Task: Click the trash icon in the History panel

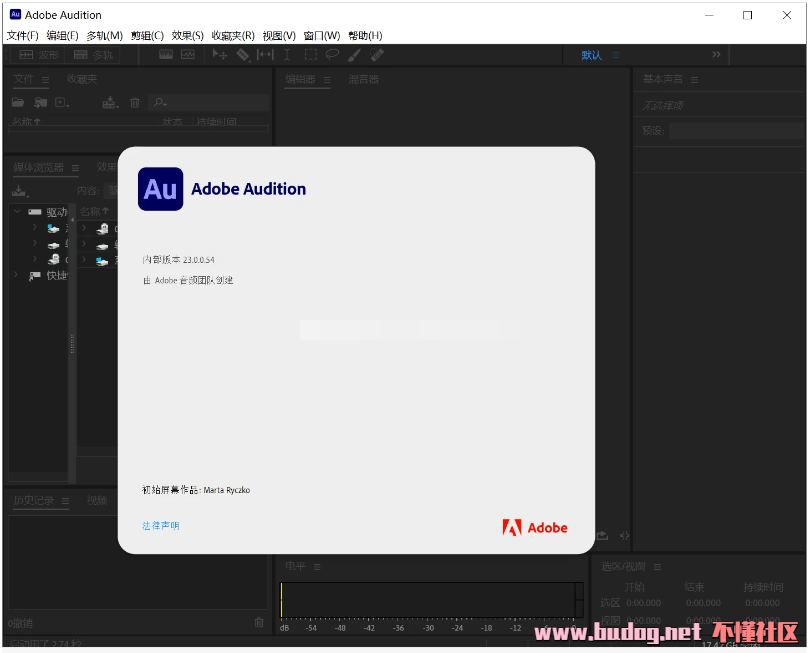Action: tap(259, 623)
